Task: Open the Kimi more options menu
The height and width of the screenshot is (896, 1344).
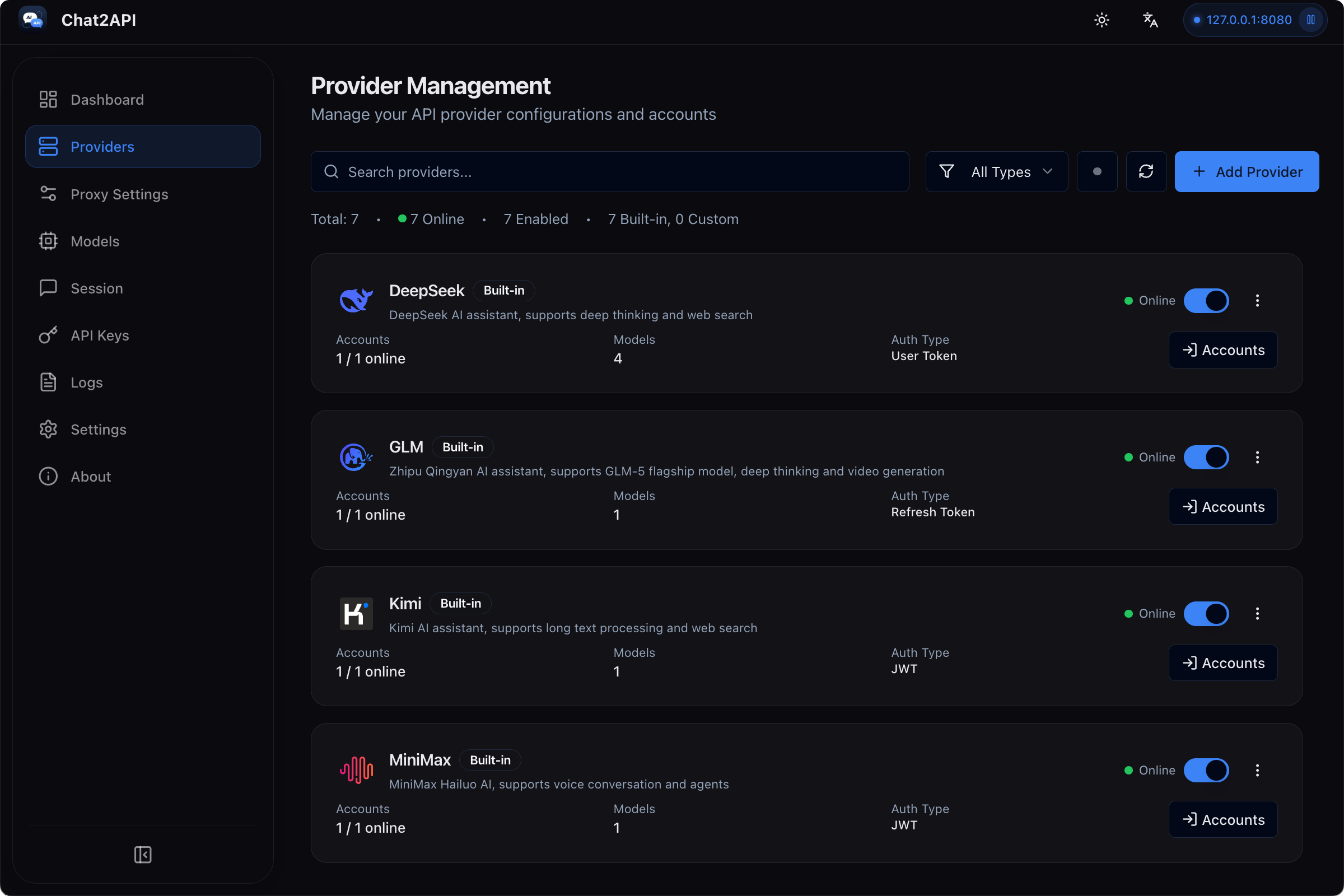Action: [x=1257, y=614]
